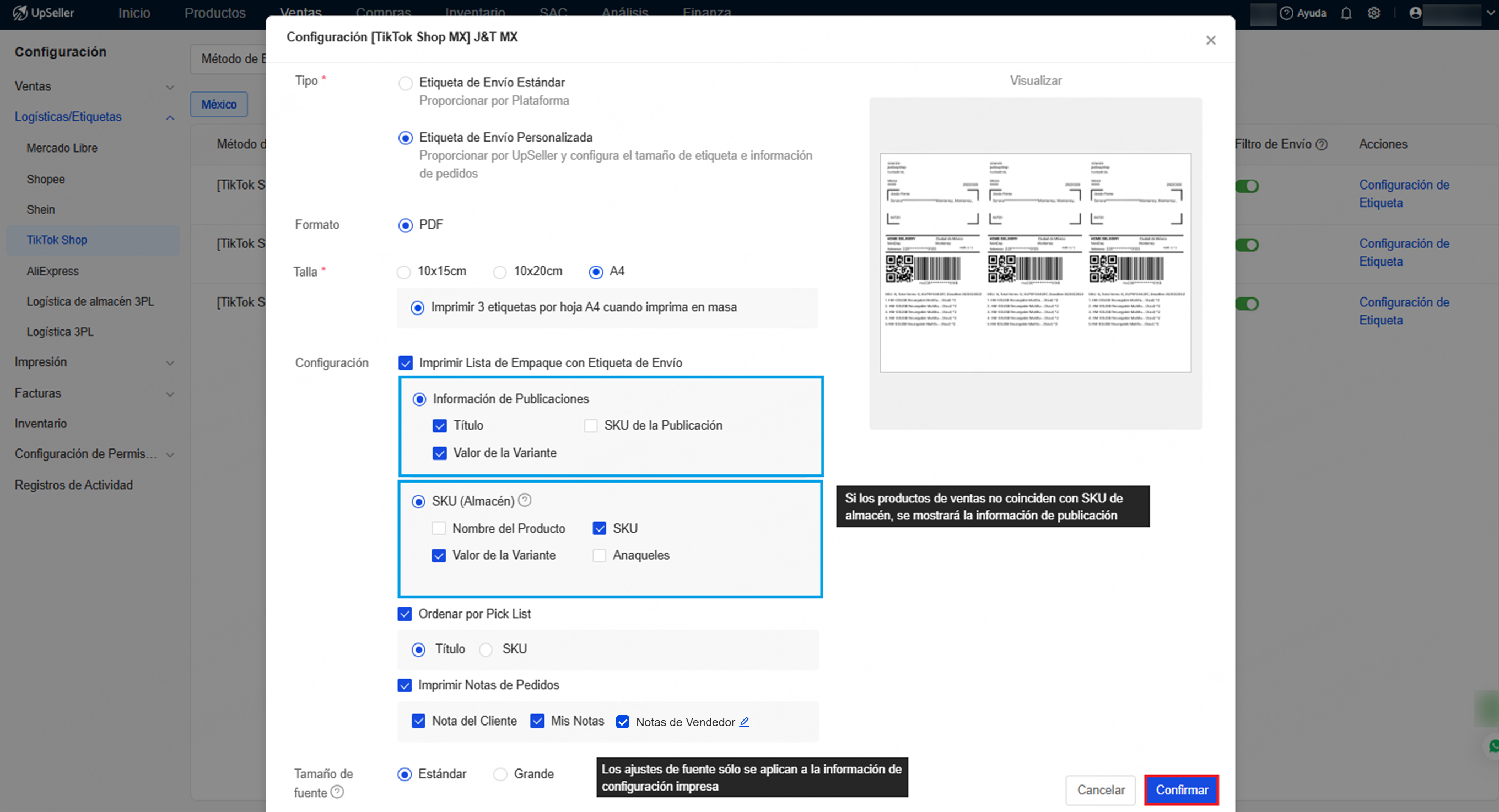Open Logística 3PL in the sidebar
This screenshot has height=812, width=1499.
60,332
